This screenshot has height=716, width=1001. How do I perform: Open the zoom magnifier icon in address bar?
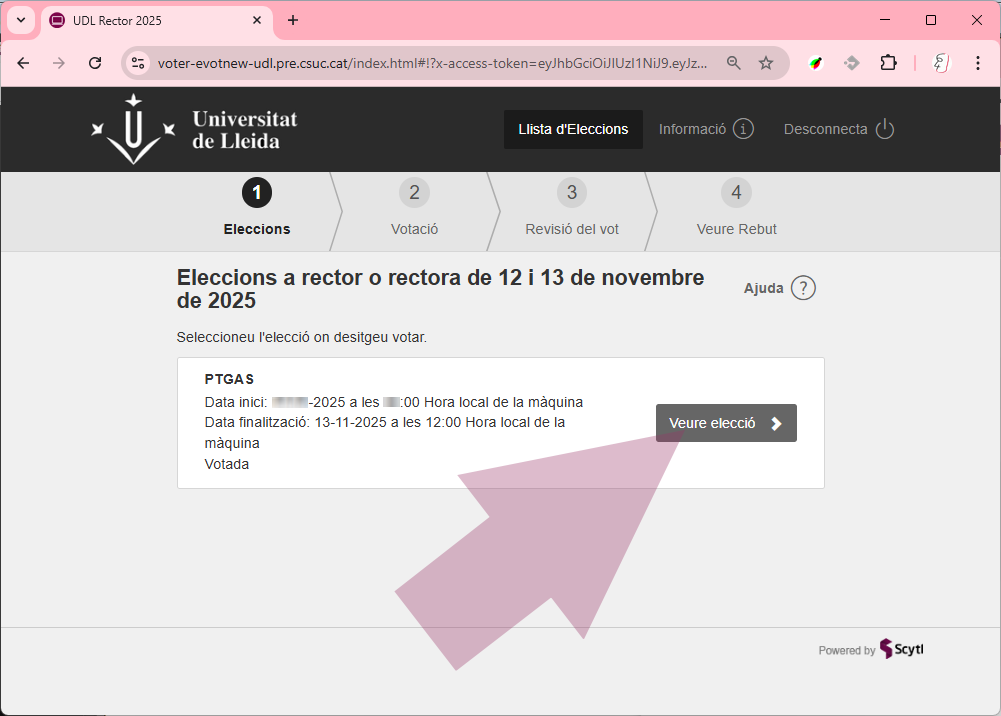coord(734,63)
